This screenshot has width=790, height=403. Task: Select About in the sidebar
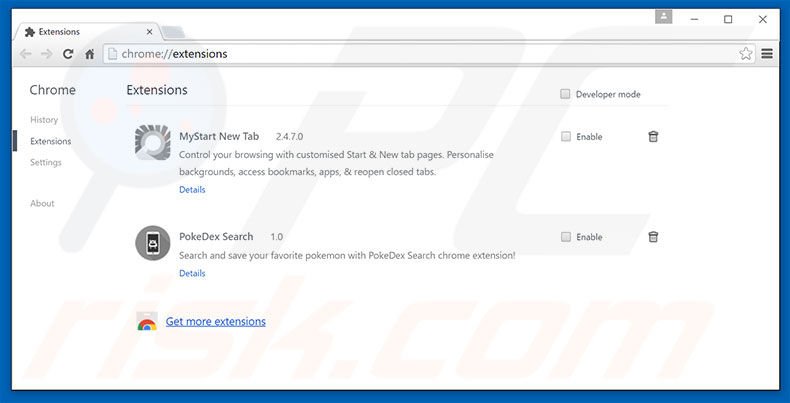click(42, 203)
